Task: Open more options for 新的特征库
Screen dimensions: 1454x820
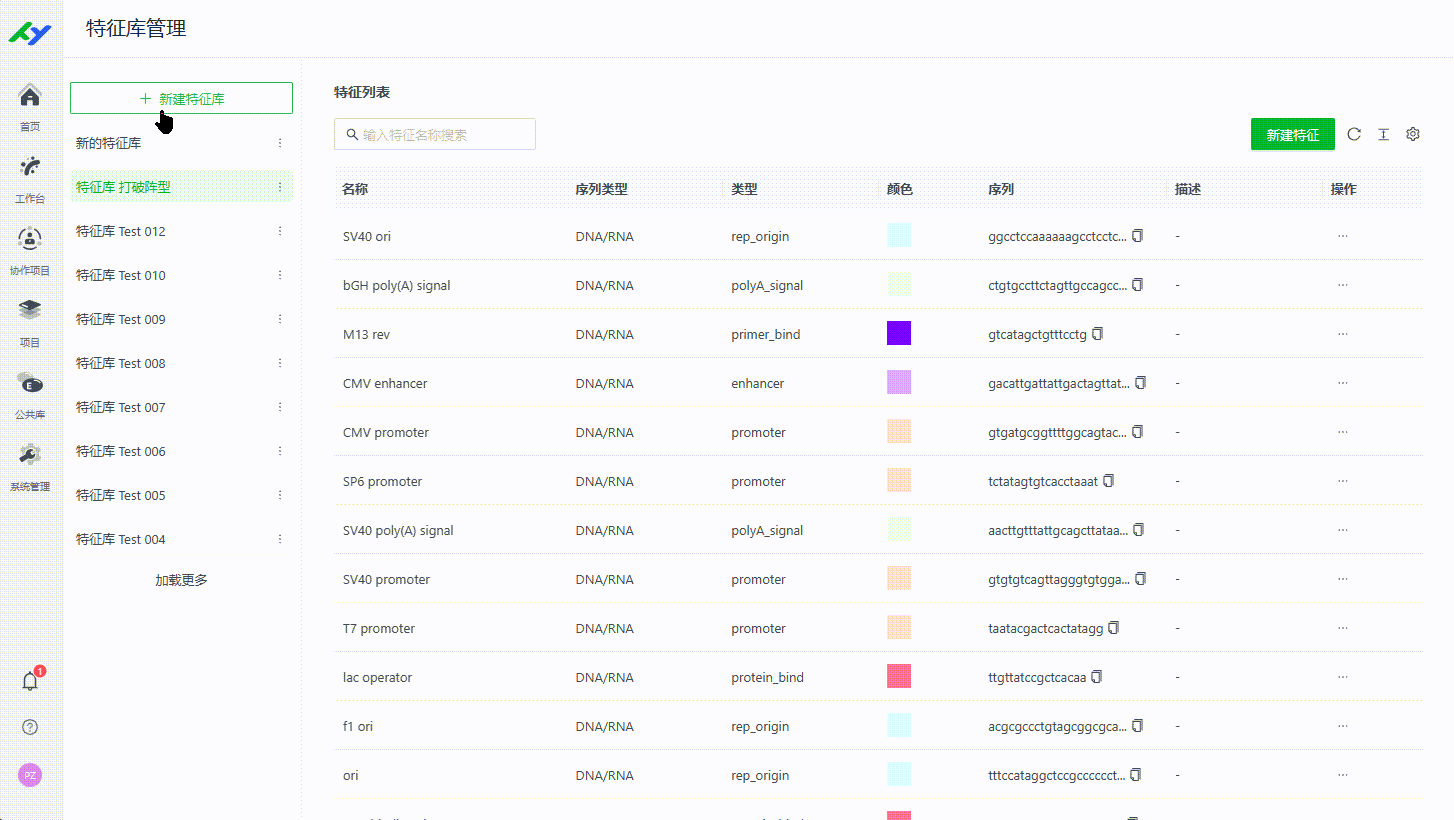Action: pos(280,143)
